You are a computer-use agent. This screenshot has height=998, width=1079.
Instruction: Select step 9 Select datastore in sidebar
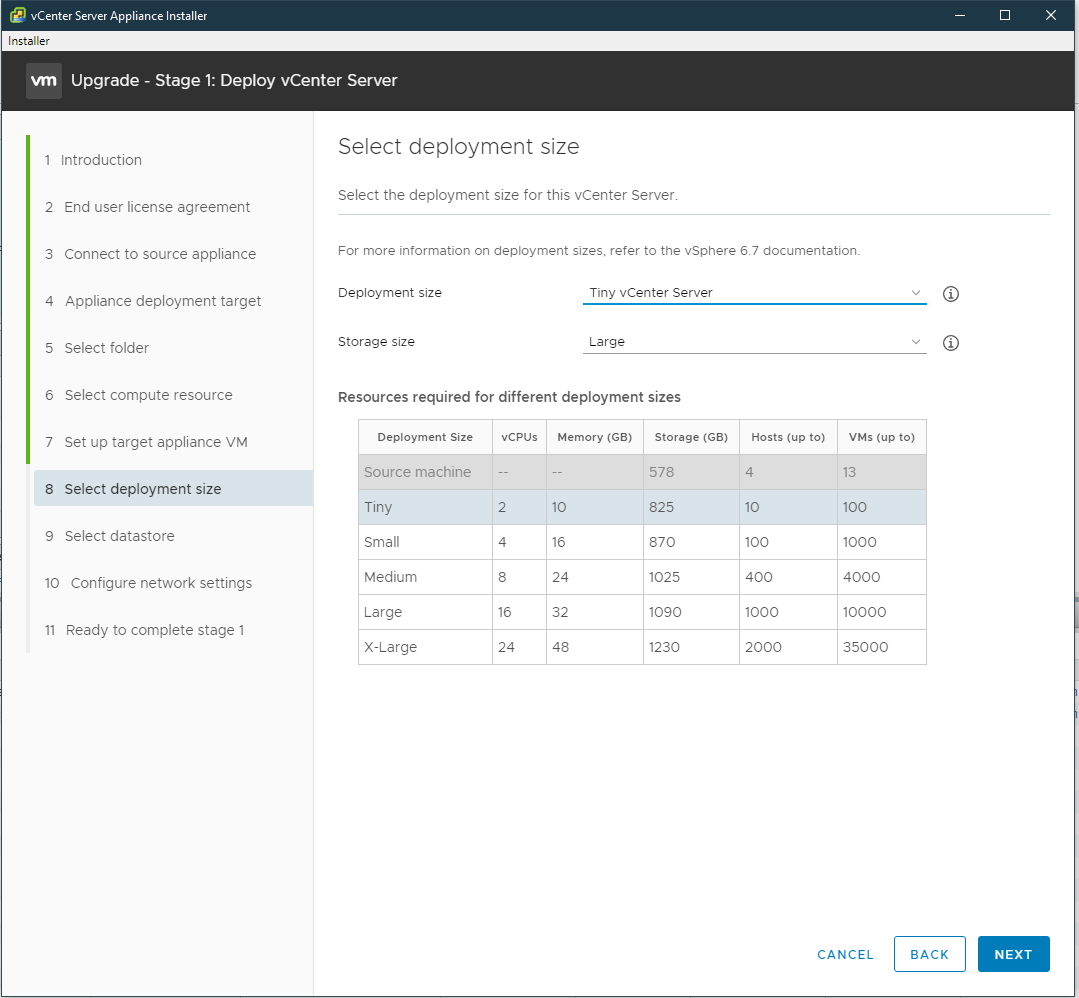click(x=121, y=535)
